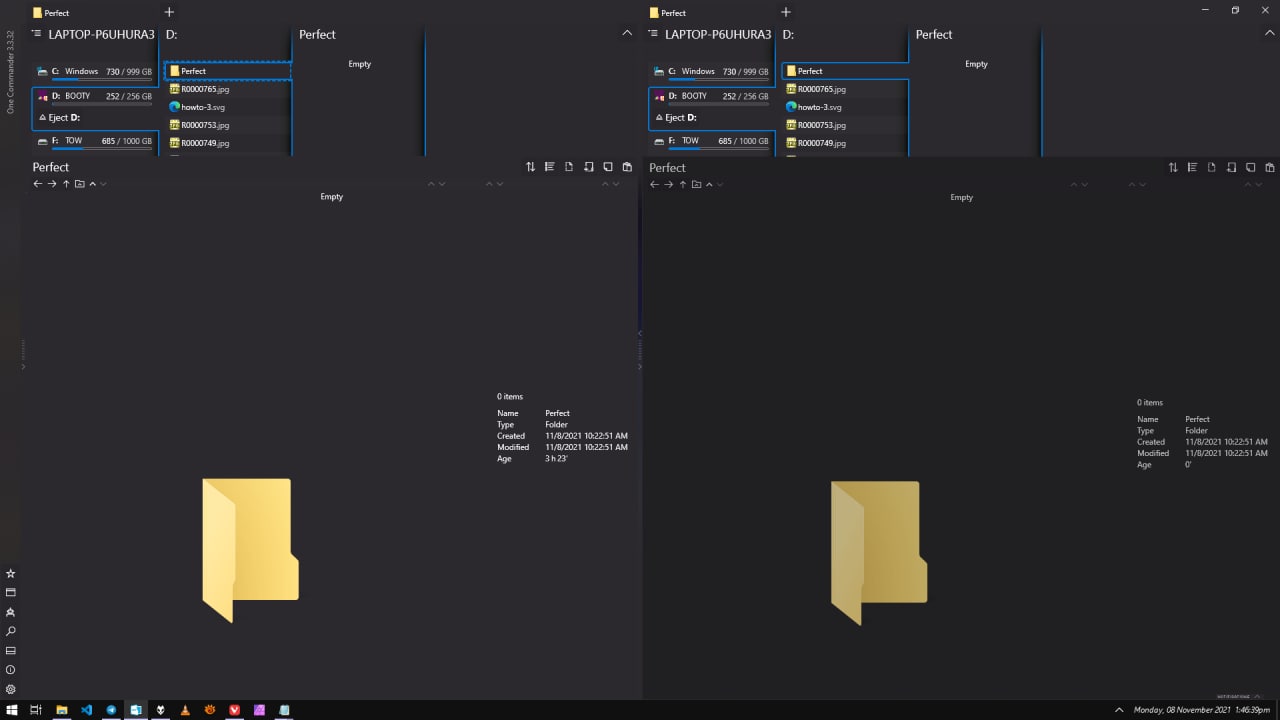Open One Commander settings gear
Screen dimensions: 1280x720
point(11,690)
